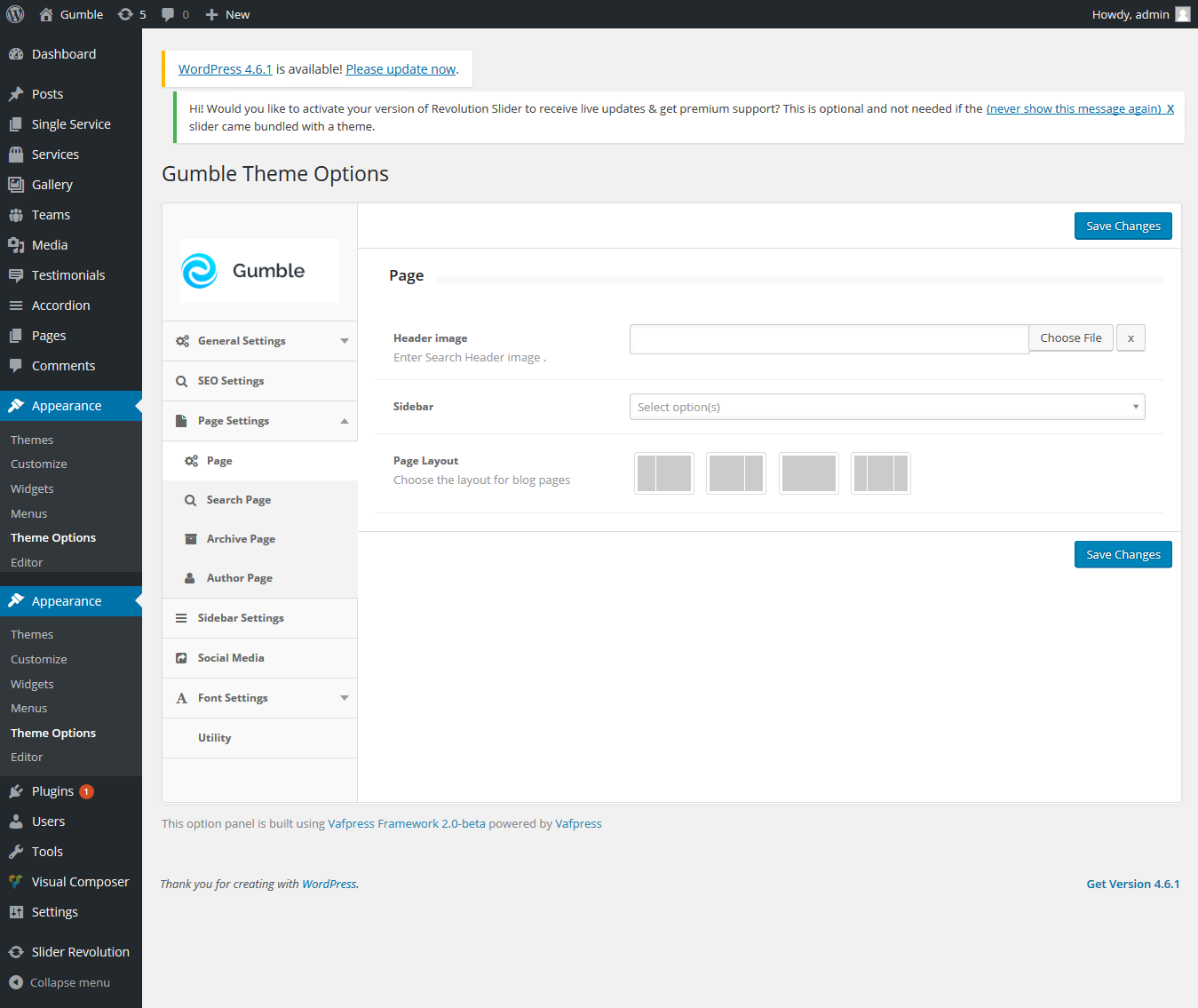Open the Plugins menu with update badge
Viewport: 1198px width, 1008px height.
click(x=53, y=791)
